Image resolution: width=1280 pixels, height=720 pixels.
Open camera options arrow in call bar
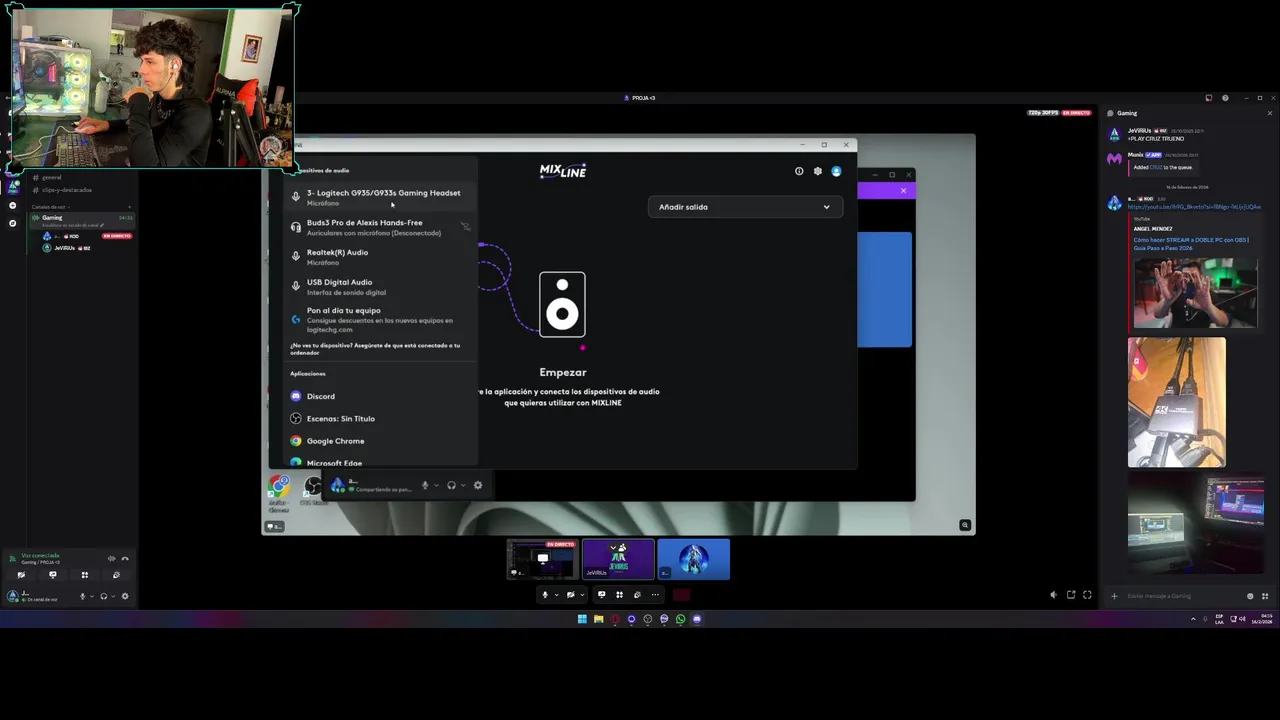(x=582, y=594)
